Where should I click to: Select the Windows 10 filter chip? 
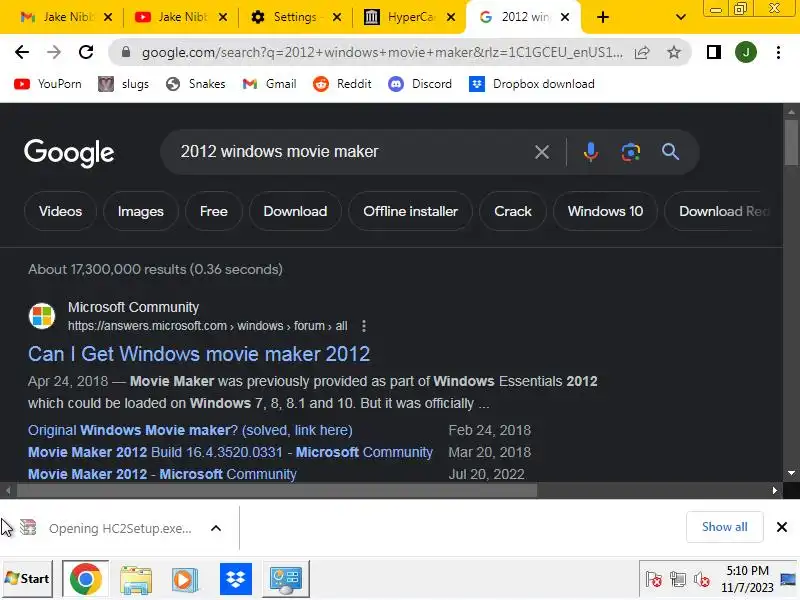pyautogui.click(x=605, y=211)
